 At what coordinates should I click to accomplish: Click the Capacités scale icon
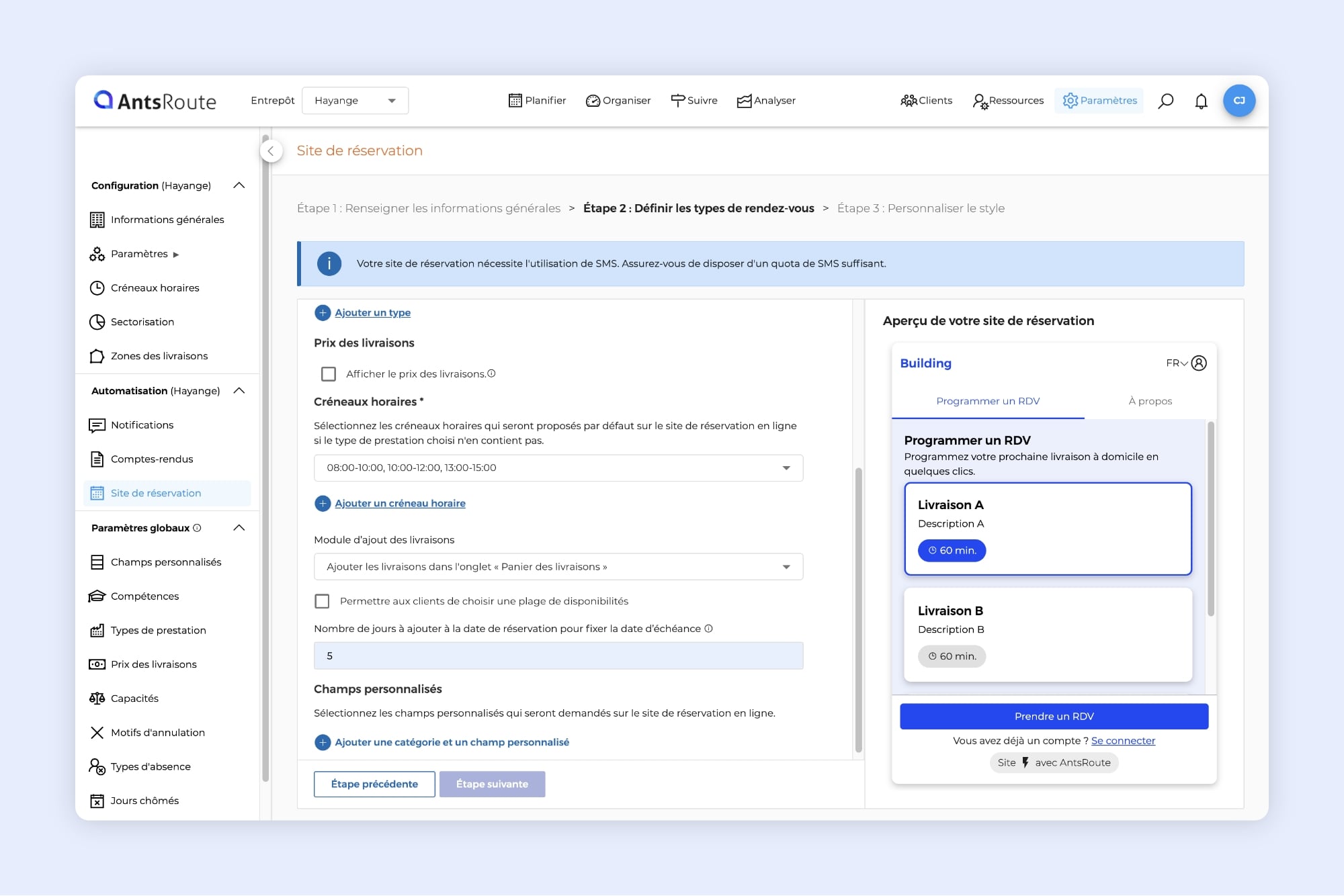tap(97, 699)
